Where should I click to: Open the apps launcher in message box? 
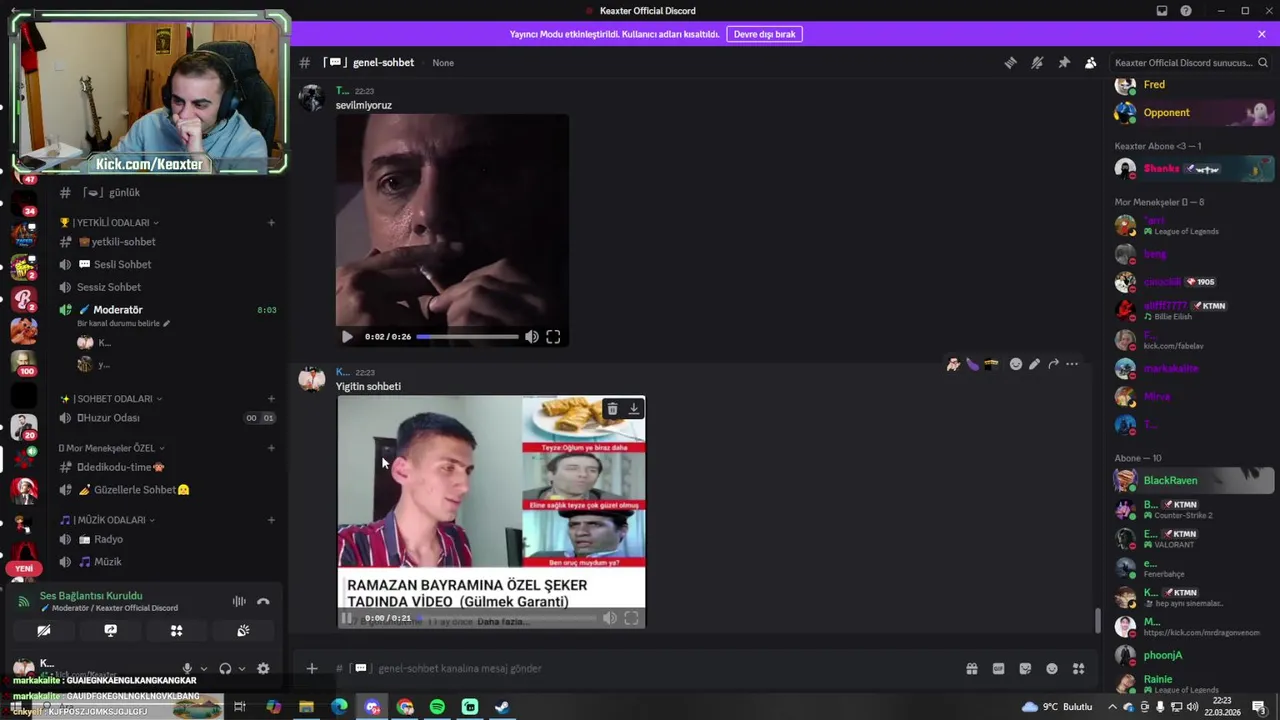[x=1078, y=668]
